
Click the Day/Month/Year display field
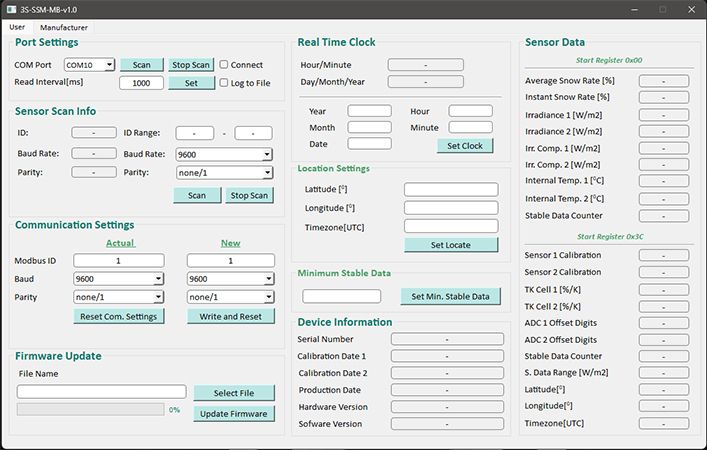pos(425,82)
